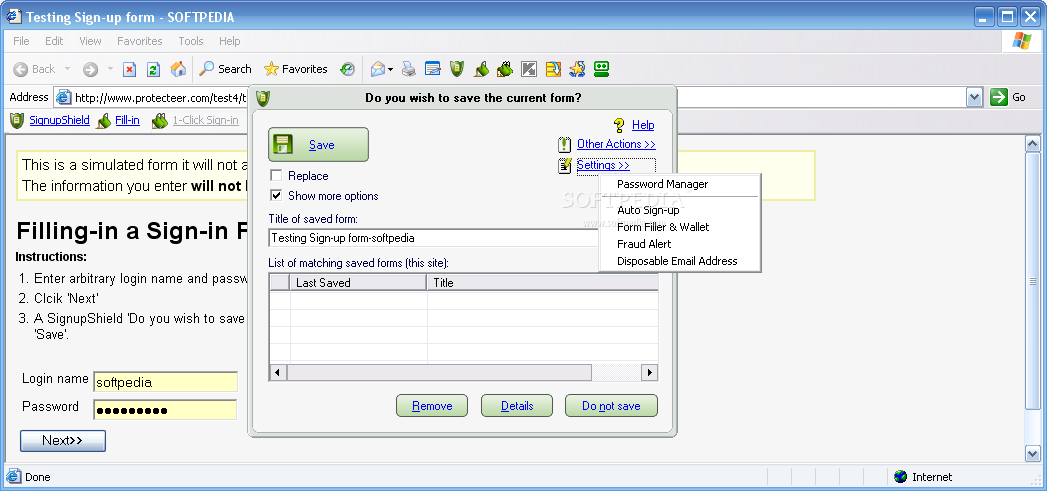Click the question mark Help icon
1047x491 pixels.
pyautogui.click(x=619, y=125)
